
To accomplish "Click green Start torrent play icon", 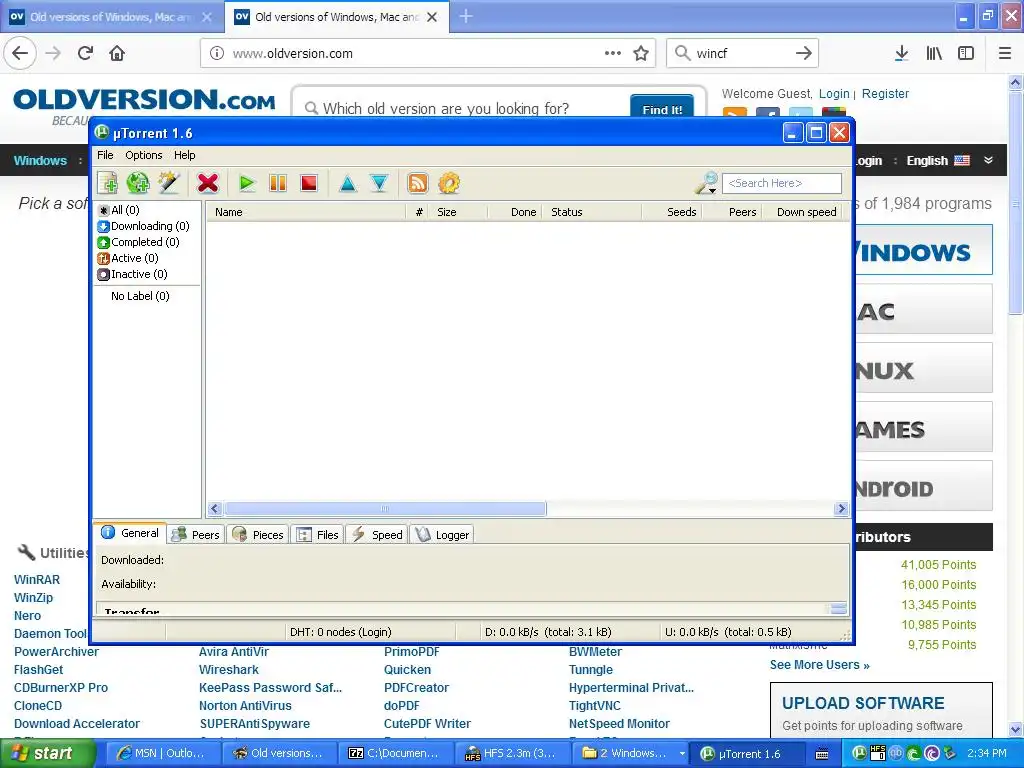I will 247,184.
